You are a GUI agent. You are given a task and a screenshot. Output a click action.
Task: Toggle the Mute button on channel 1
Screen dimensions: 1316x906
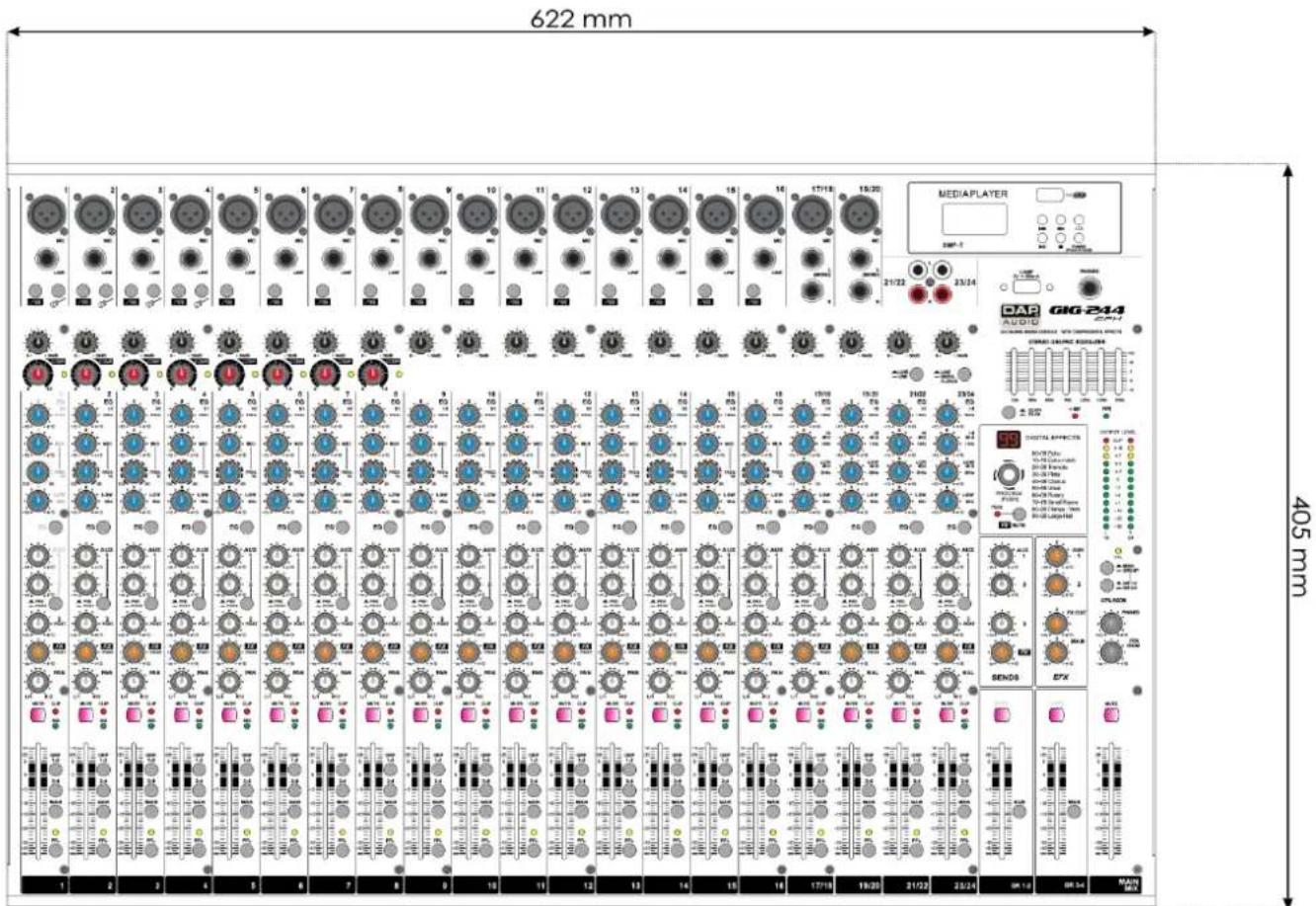[x=39, y=714]
